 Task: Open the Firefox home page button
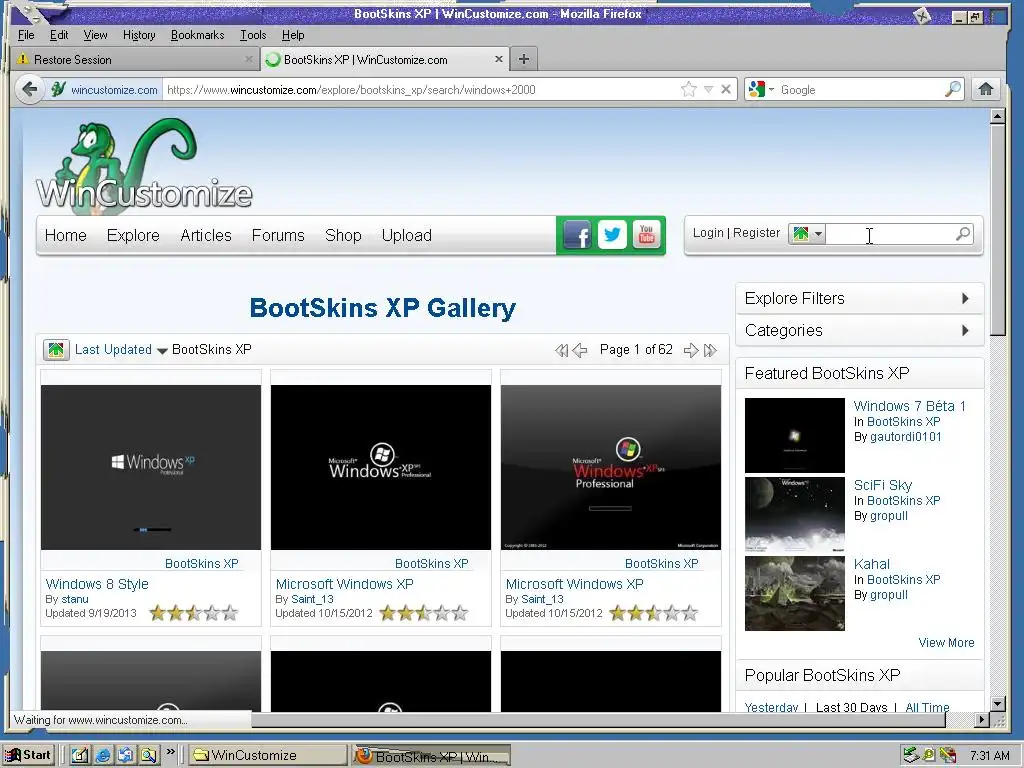tap(985, 89)
